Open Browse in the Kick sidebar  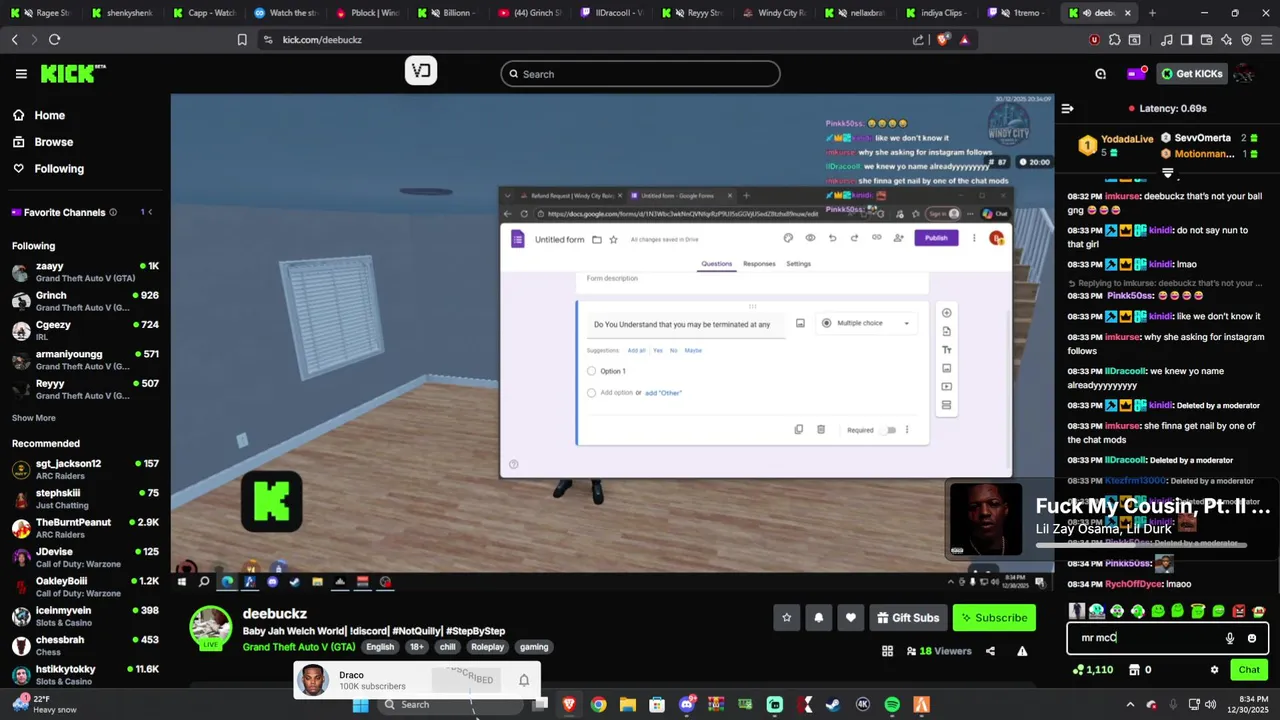(43, 142)
